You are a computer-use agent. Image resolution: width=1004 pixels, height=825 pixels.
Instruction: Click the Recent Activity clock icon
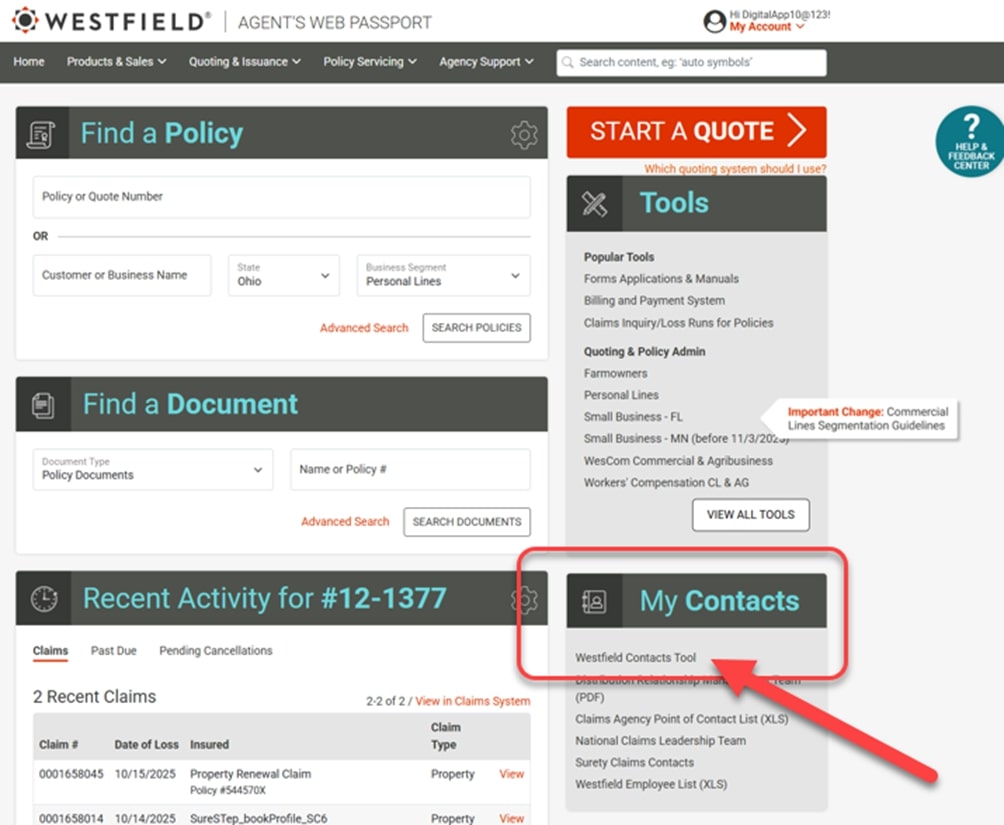(x=44, y=598)
